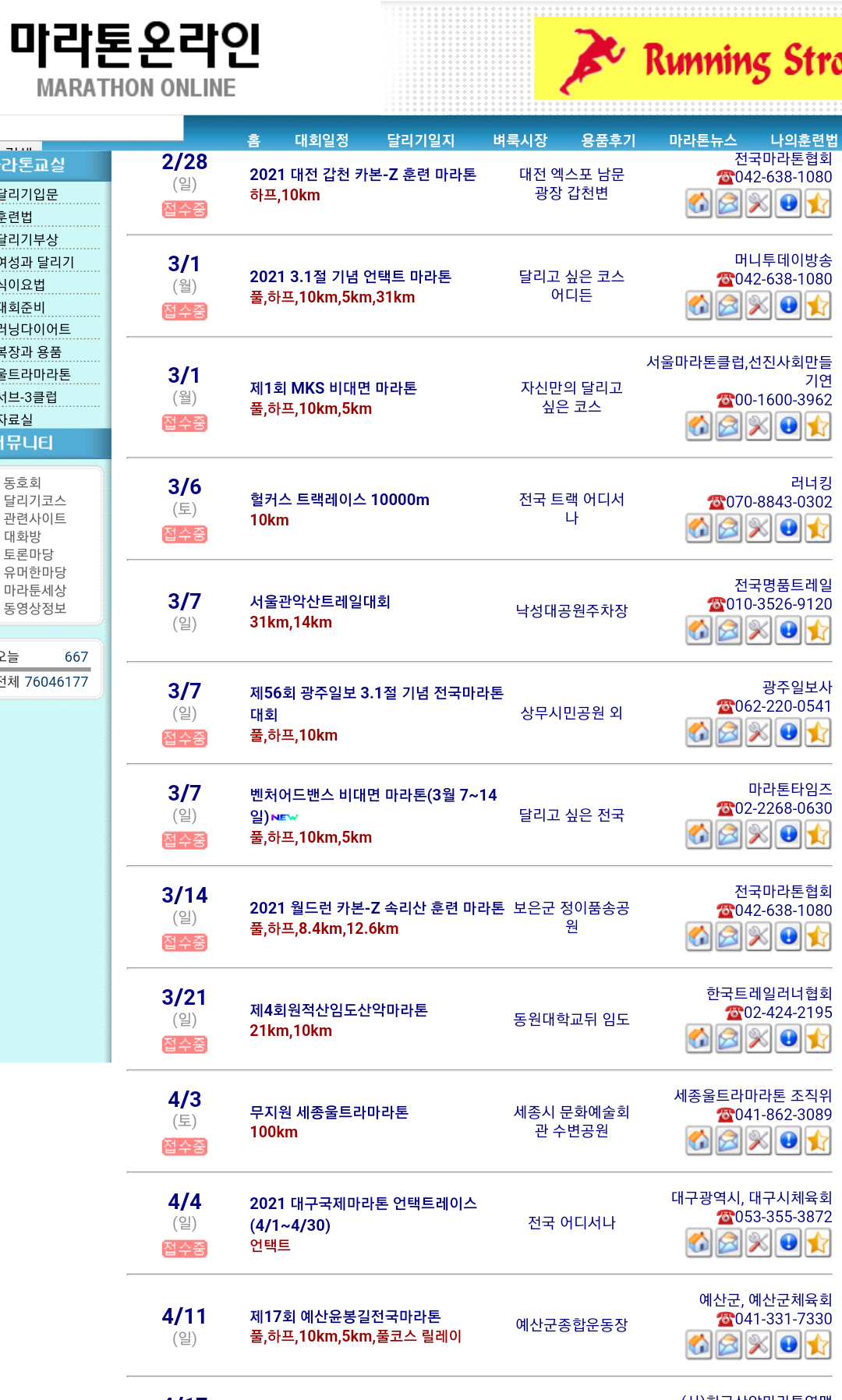
Task: Click 런닝다이어트 in the left sidebar
Action: pos(36,329)
